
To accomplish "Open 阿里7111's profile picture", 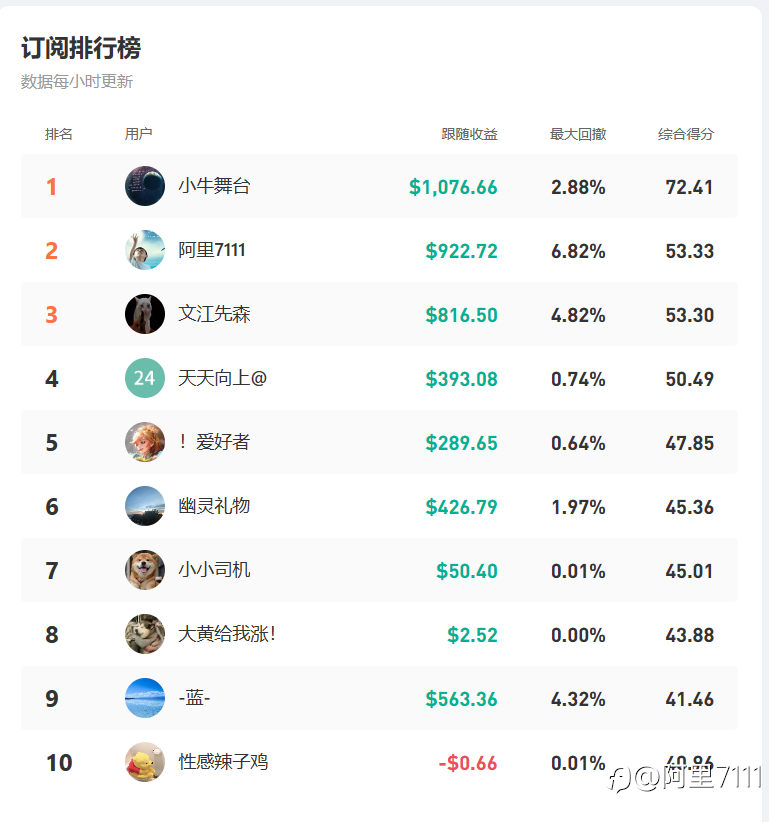I will 145,250.
